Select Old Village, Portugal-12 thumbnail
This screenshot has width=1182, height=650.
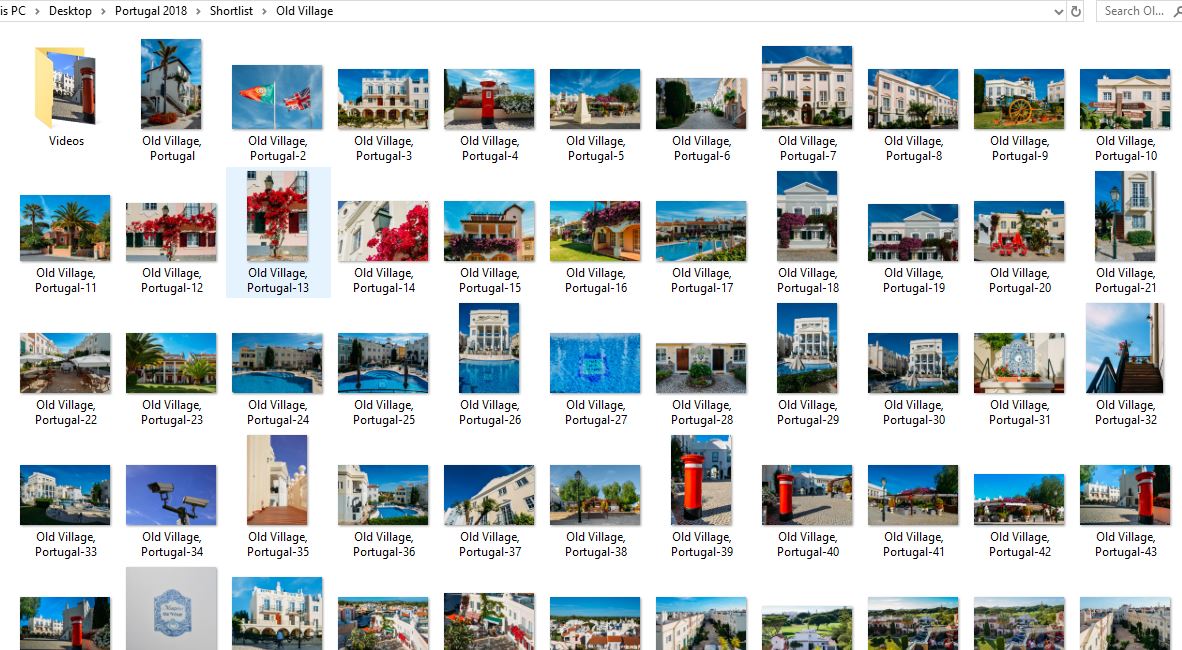pos(171,231)
